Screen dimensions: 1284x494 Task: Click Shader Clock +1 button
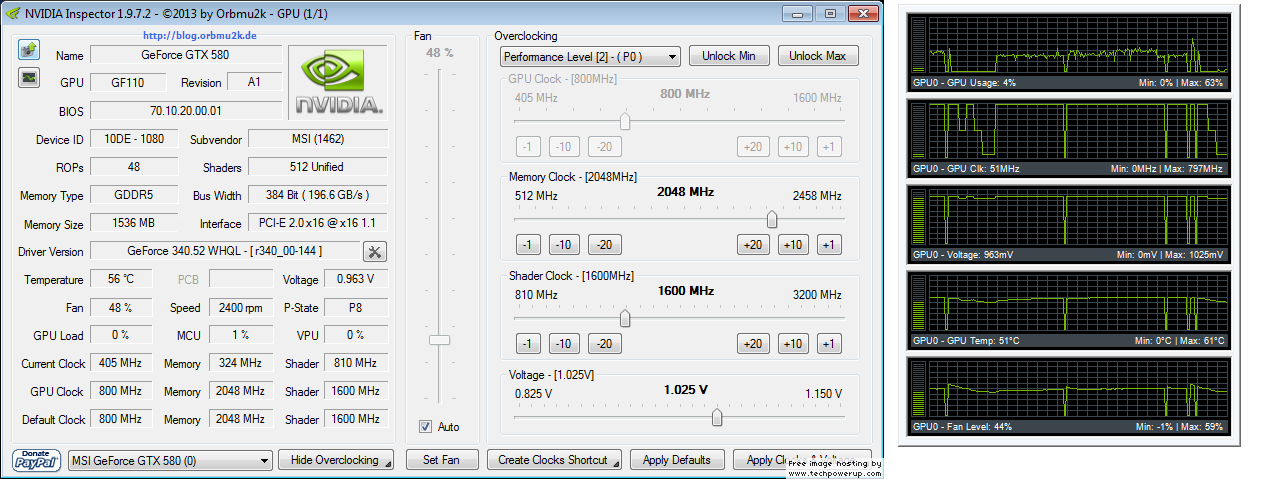point(828,344)
